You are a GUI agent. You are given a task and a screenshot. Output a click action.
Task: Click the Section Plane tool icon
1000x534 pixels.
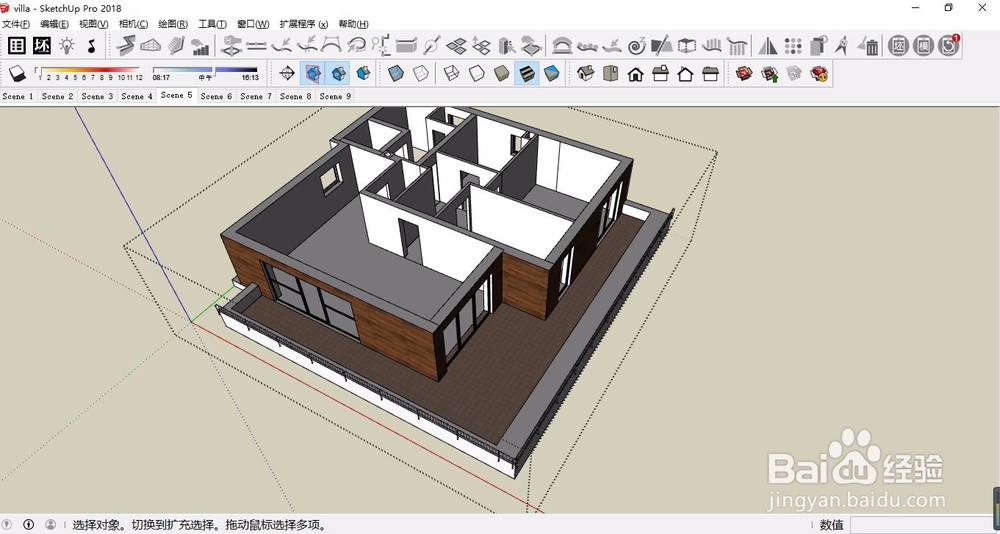(287, 73)
